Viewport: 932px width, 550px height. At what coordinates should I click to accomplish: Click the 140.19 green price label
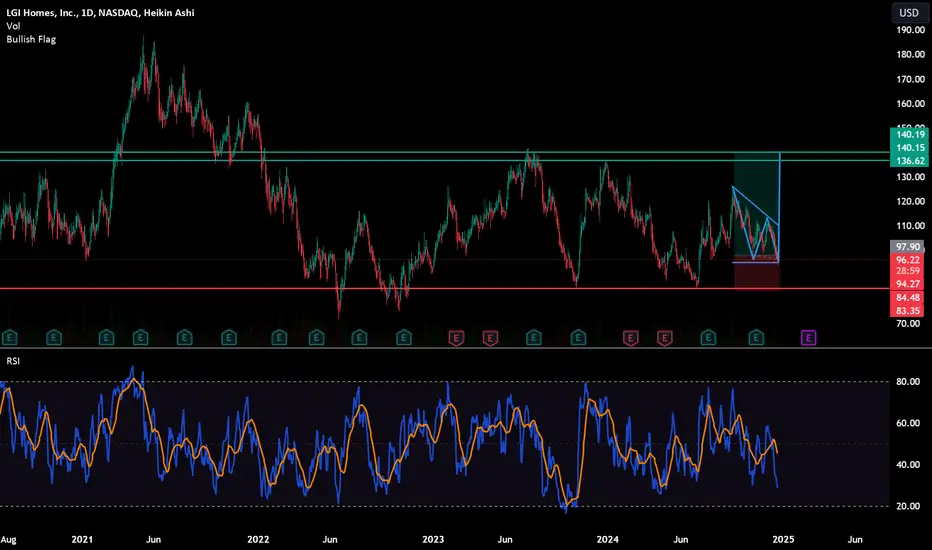click(910, 134)
